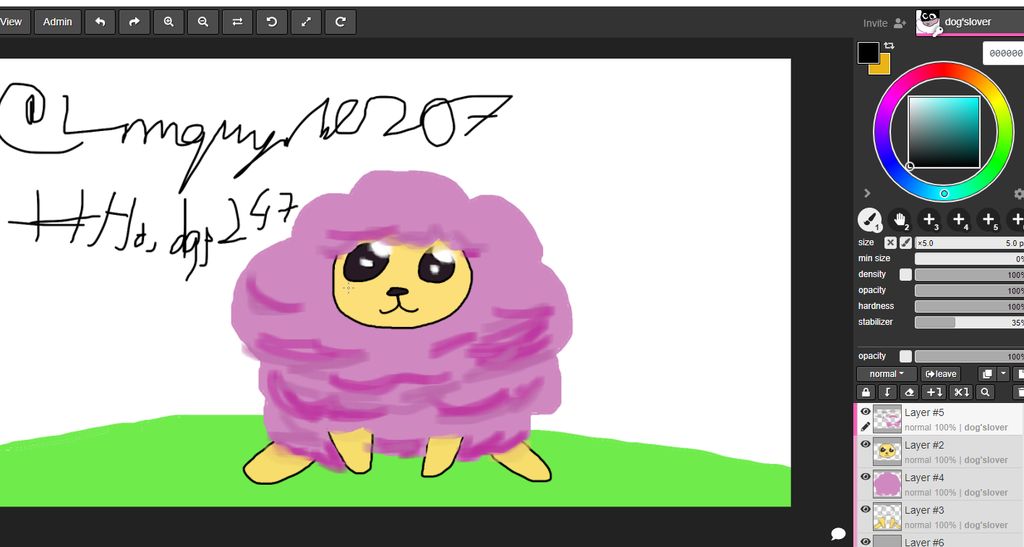Click the redo arrow in top toolbar
The height and width of the screenshot is (547, 1024).
coord(135,22)
